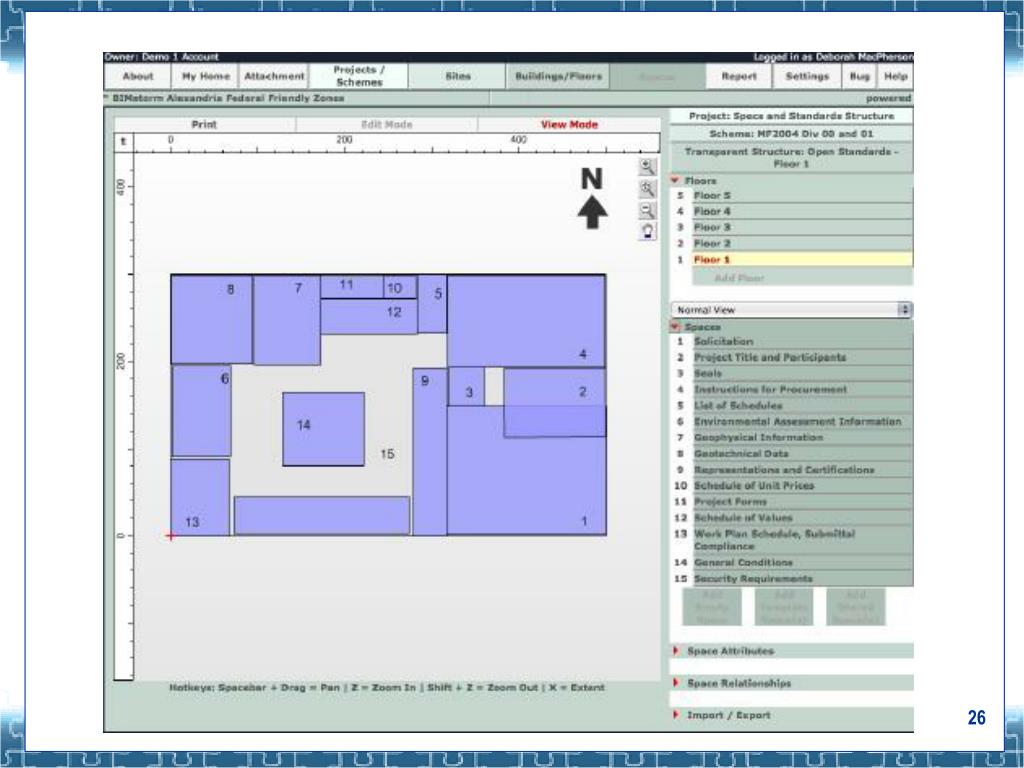Open the About tab

(x=138, y=76)
